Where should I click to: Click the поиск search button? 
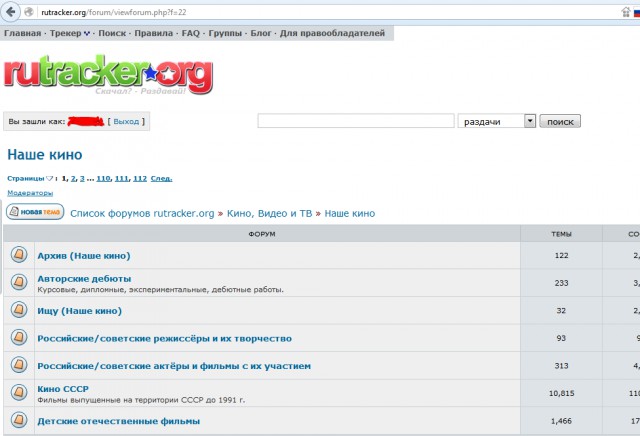click(560, 121)
